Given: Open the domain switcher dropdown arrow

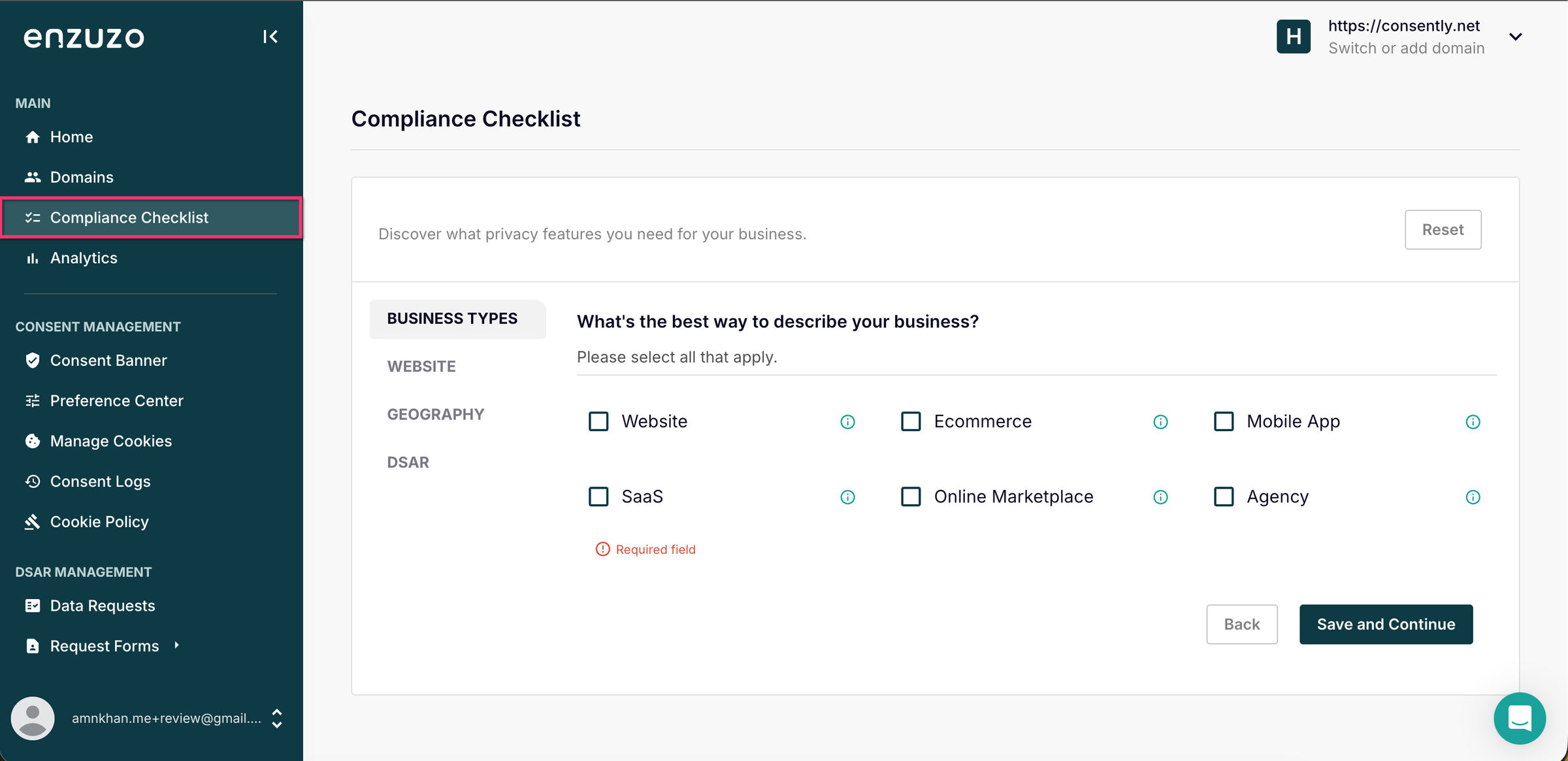Looking at the screenshot, I should point(1516,37).
